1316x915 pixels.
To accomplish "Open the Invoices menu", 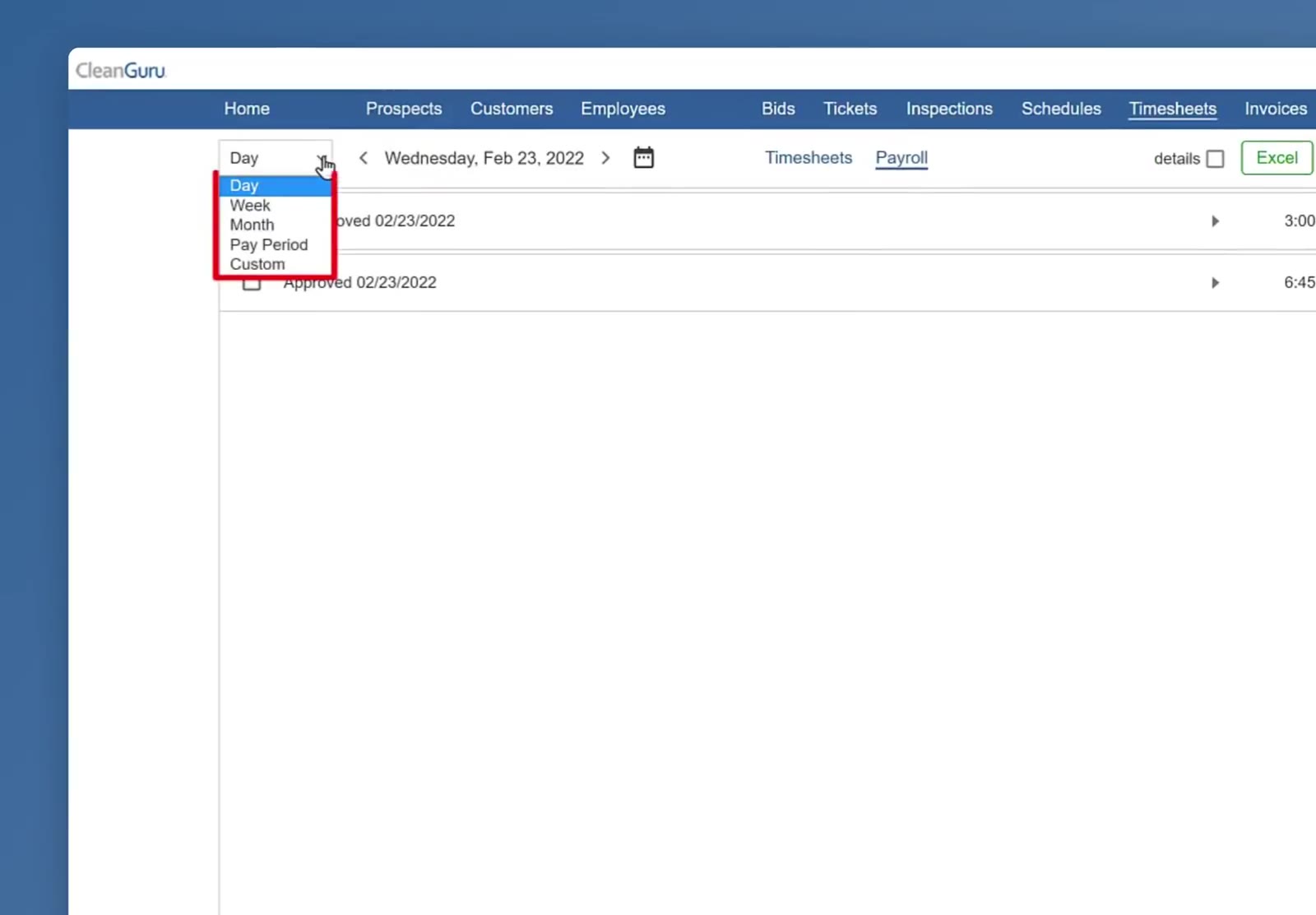I will coord(1276,109).
